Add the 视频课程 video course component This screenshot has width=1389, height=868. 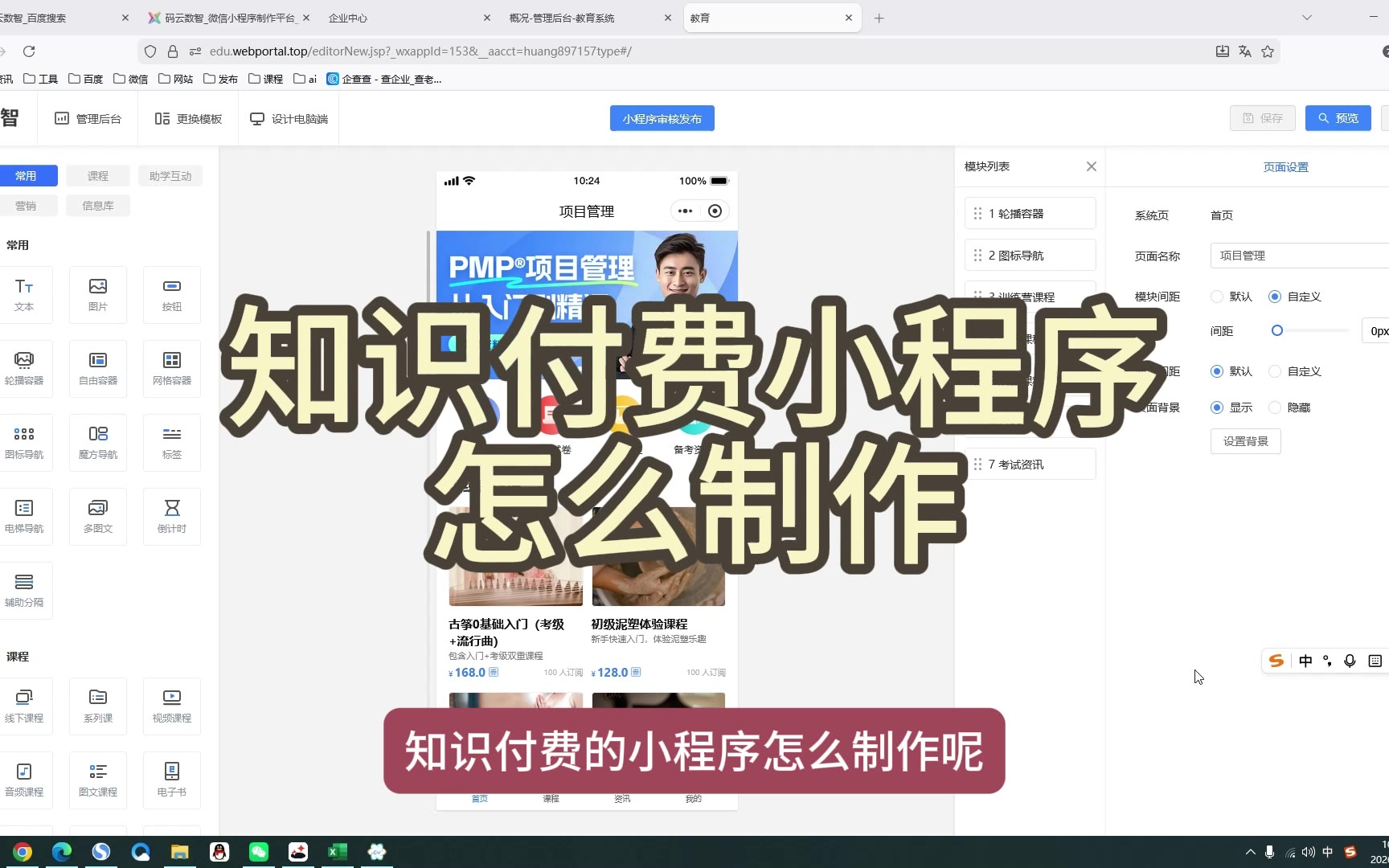click(x=172, y=706)
